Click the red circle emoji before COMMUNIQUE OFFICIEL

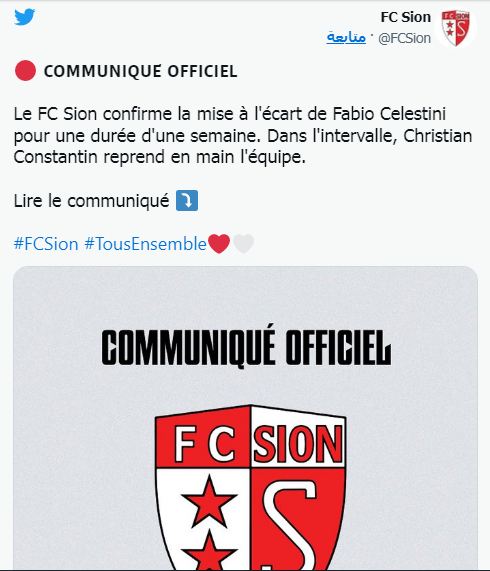(25, 71)
